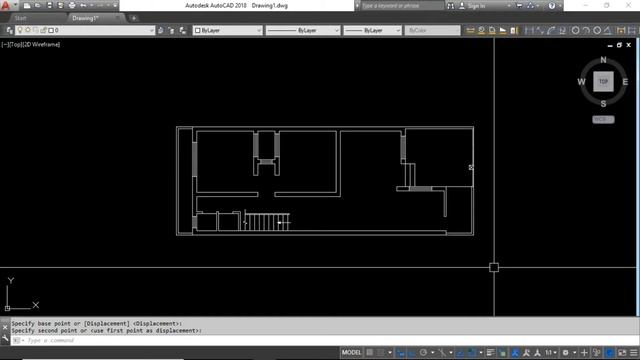640x360 pixels.
Task: Open the ByLayer lineweight dropdown
Action: click(x=372, y=30)
